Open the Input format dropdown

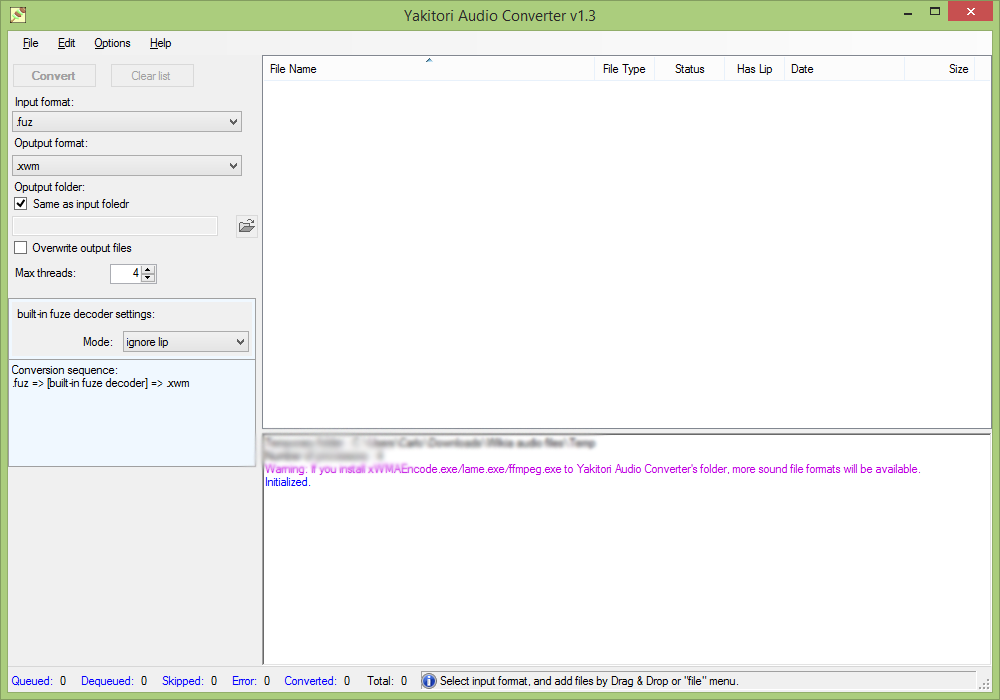click(x=127, y=122)
